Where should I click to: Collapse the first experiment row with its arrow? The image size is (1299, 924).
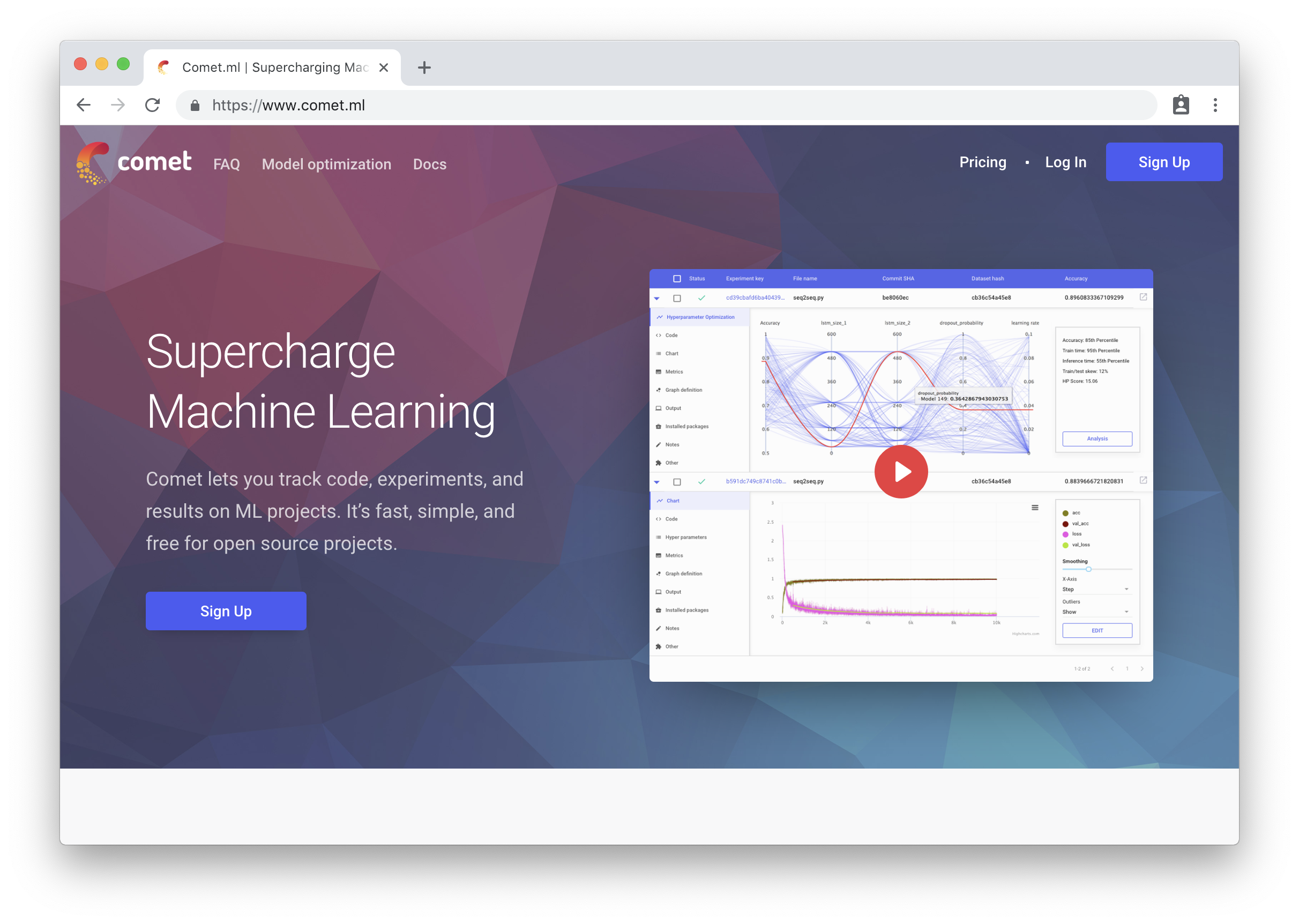(657, 298)
